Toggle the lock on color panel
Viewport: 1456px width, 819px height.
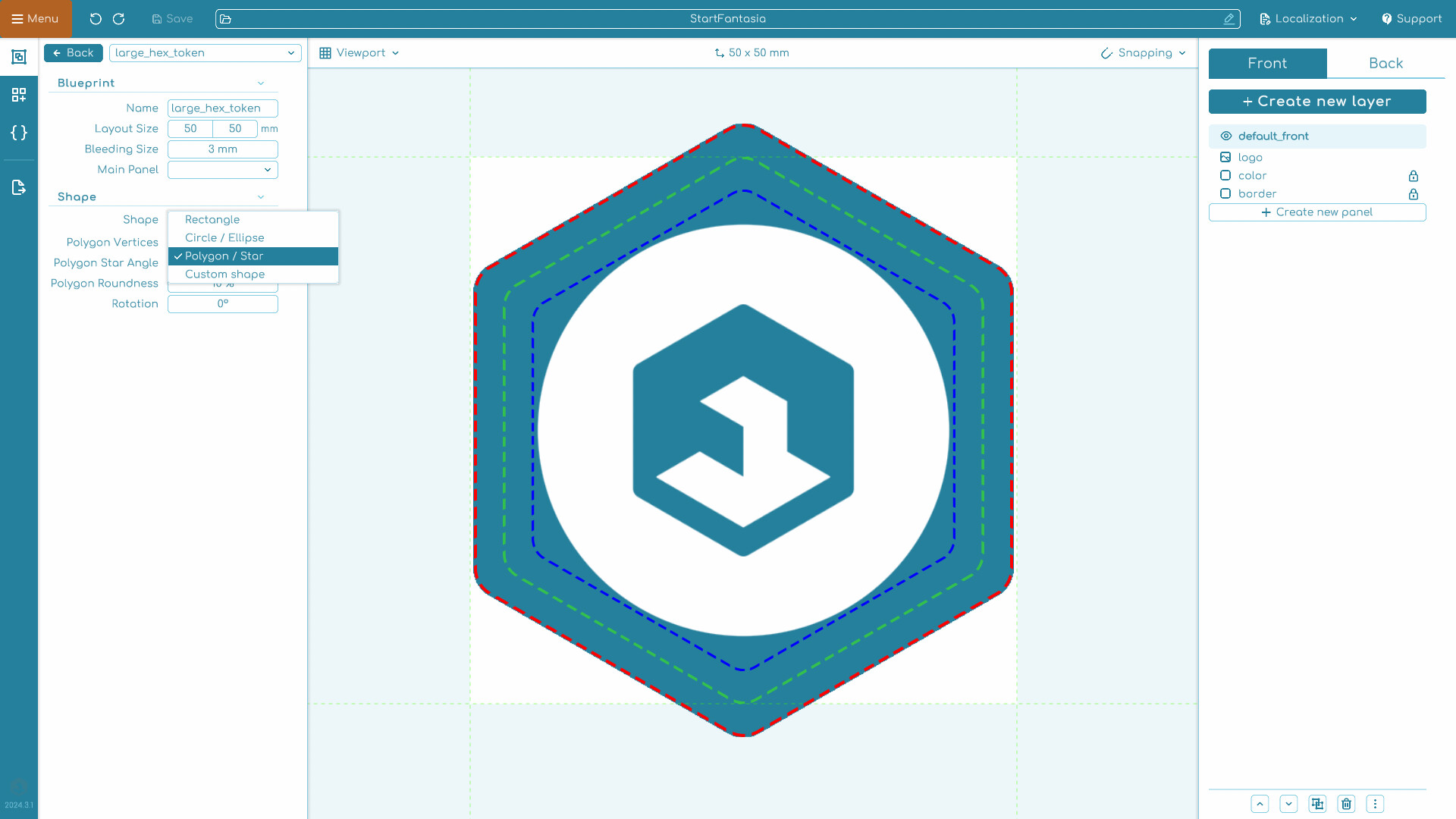[1413, 176]
